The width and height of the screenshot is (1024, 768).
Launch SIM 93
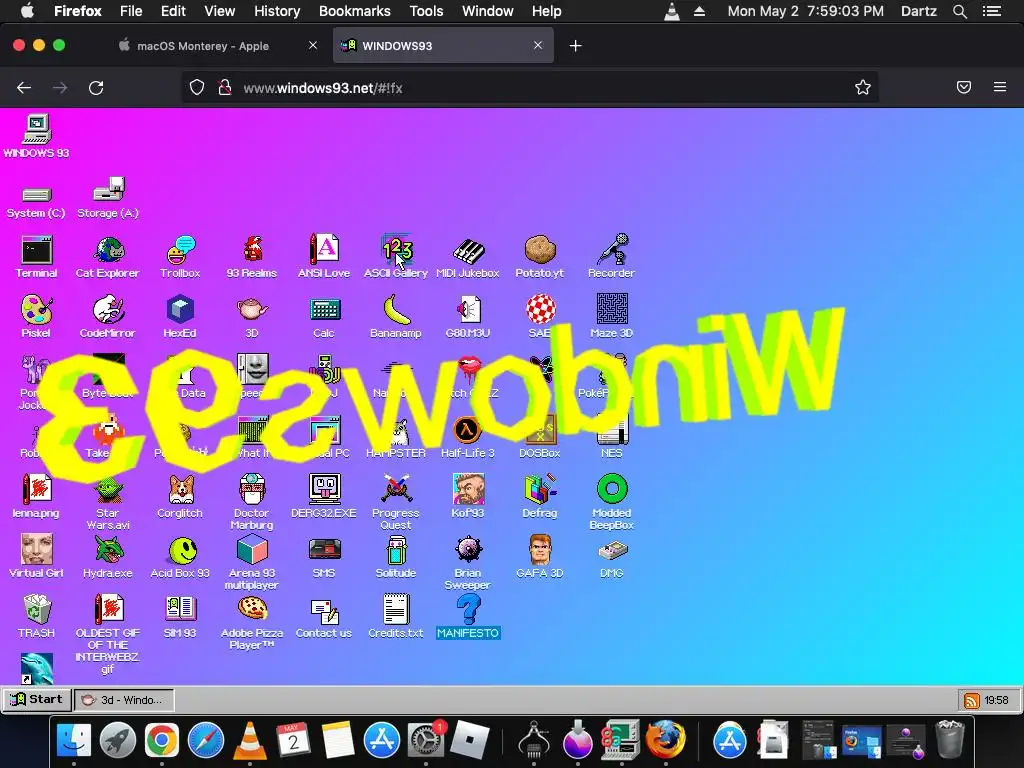tap(180, 617)
